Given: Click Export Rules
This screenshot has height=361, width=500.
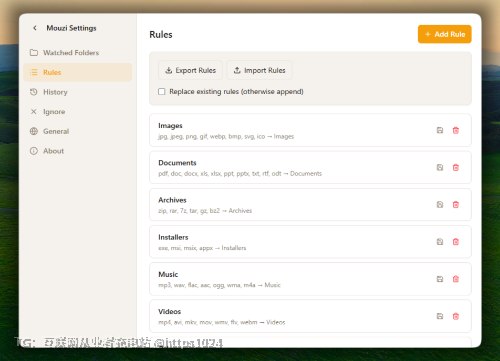Looking at the screenshot, I should [190, 70].
